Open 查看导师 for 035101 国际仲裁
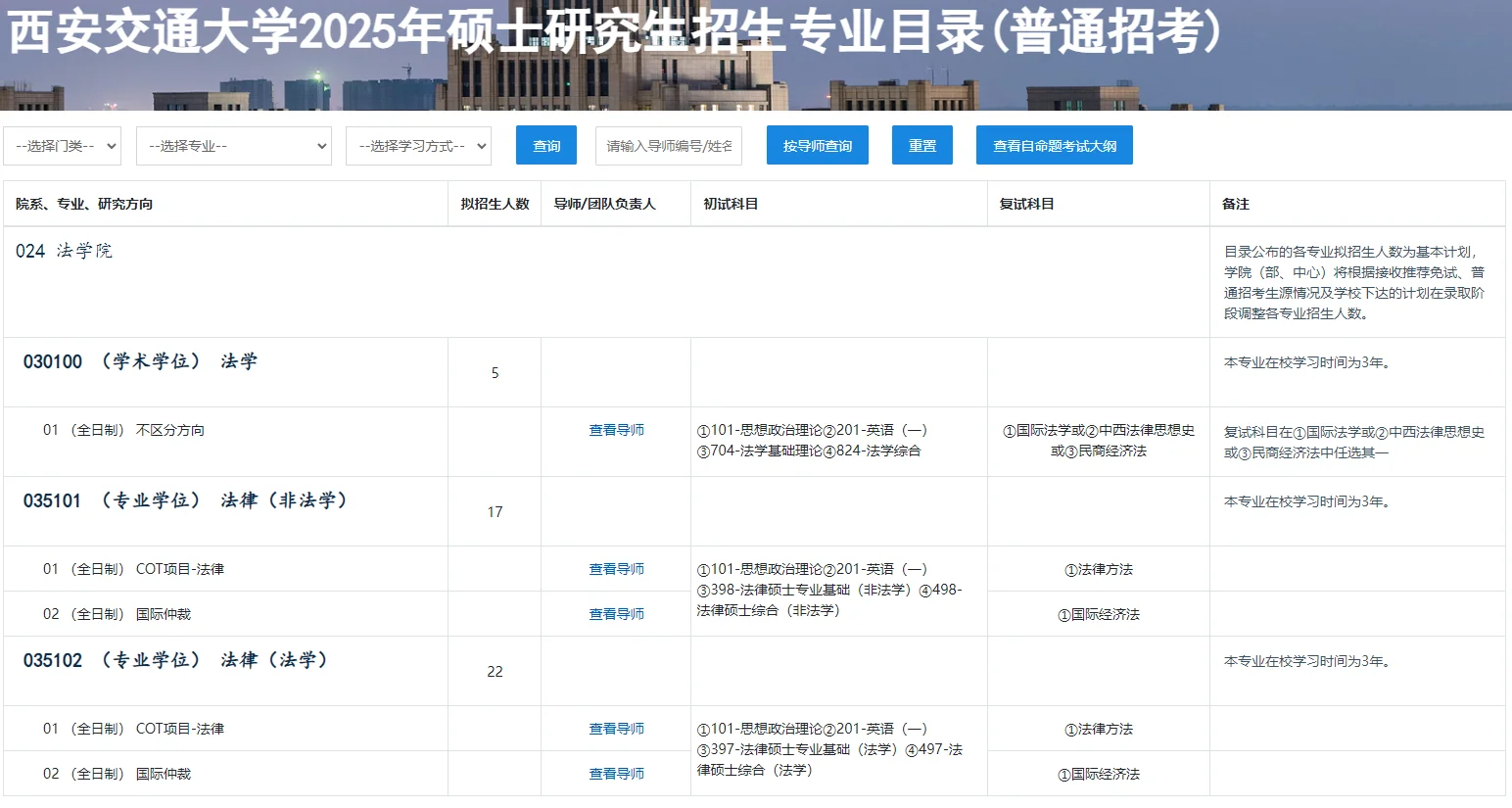 click(x=616, y=614)
